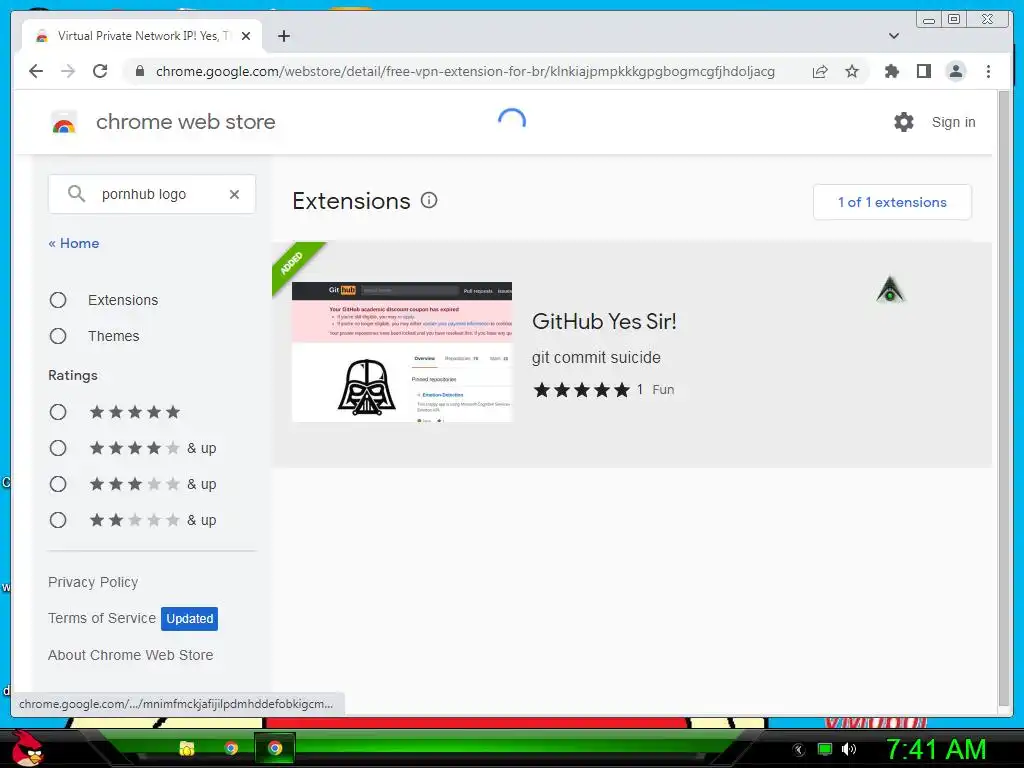Screen dimensions: 1024x768
Task: Open Web Store settings gear
Action: (x=904, y=122)
